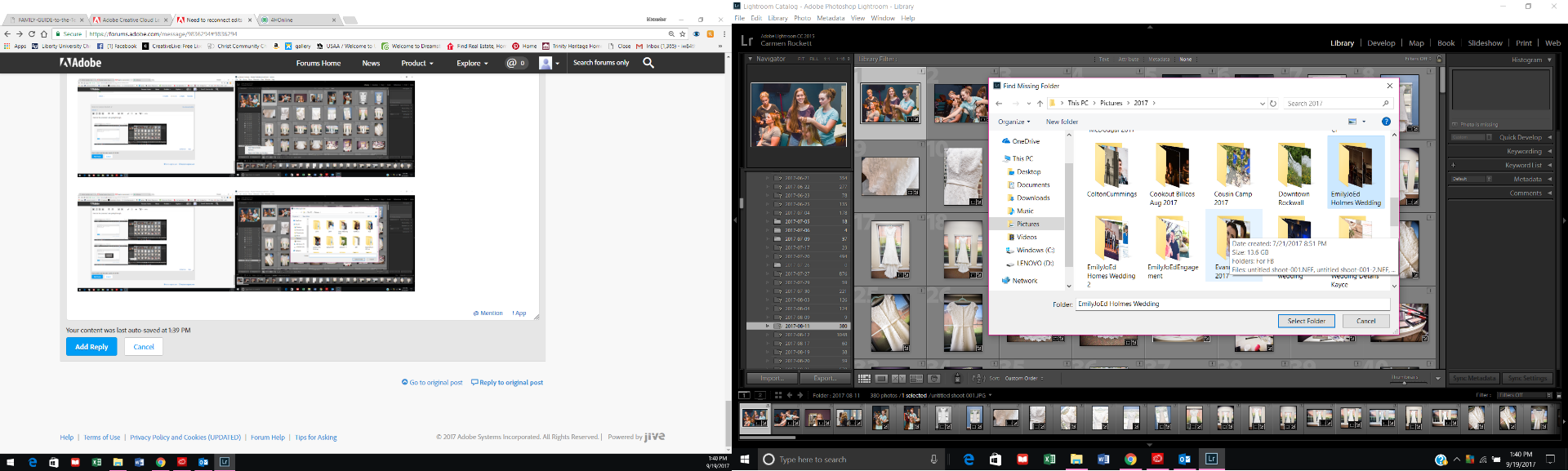Toggle filmstrip filter switch on or off
This screenshot has width=1568, height=471.
click(x=1559, y=395)
